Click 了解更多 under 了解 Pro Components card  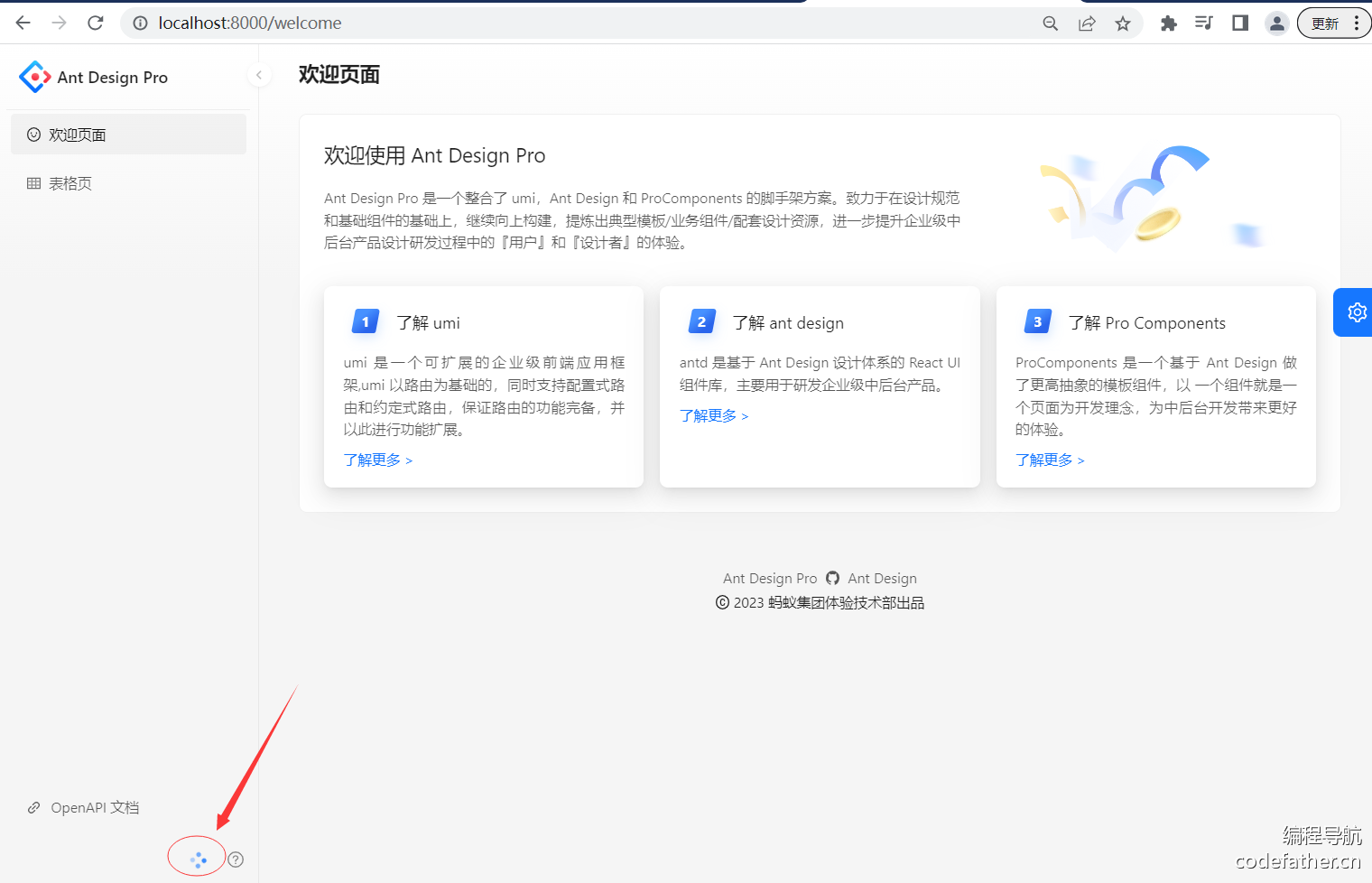click(1050, 460)
